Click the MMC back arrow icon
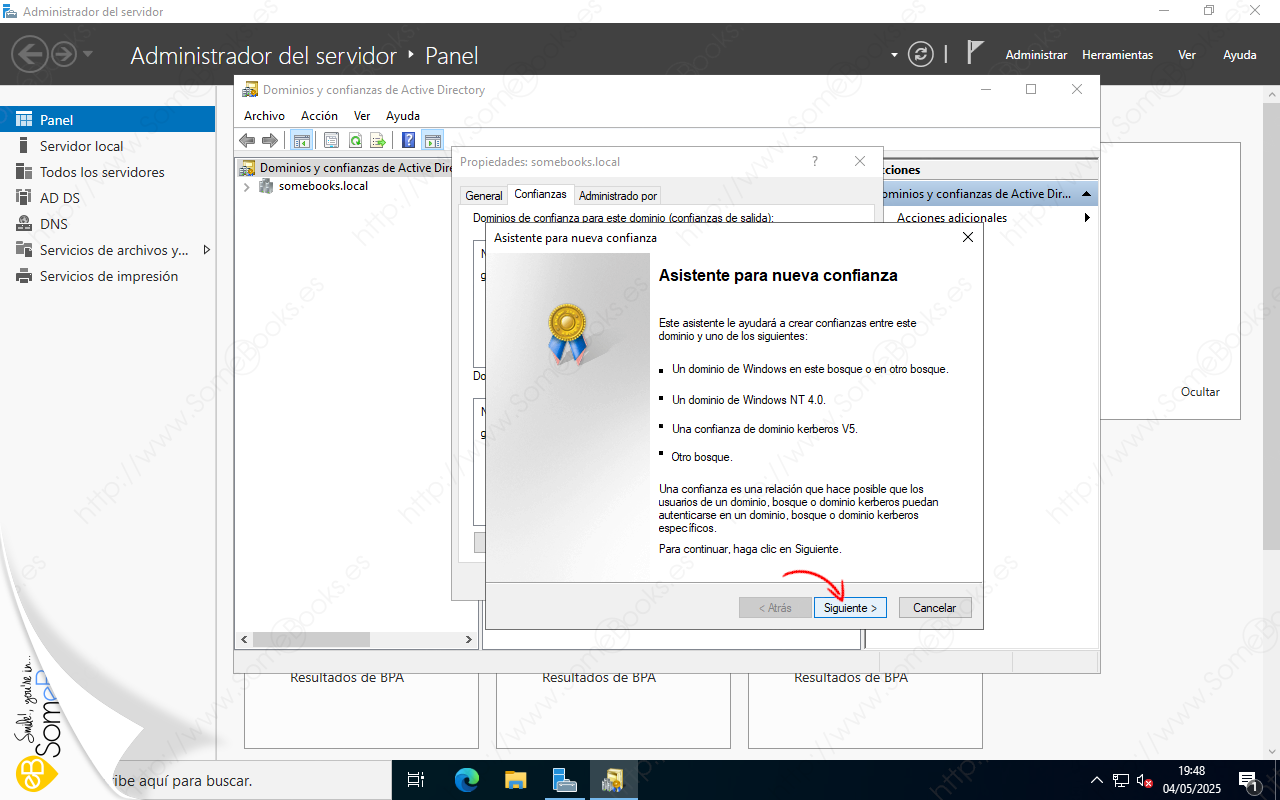 click(247, 141)
